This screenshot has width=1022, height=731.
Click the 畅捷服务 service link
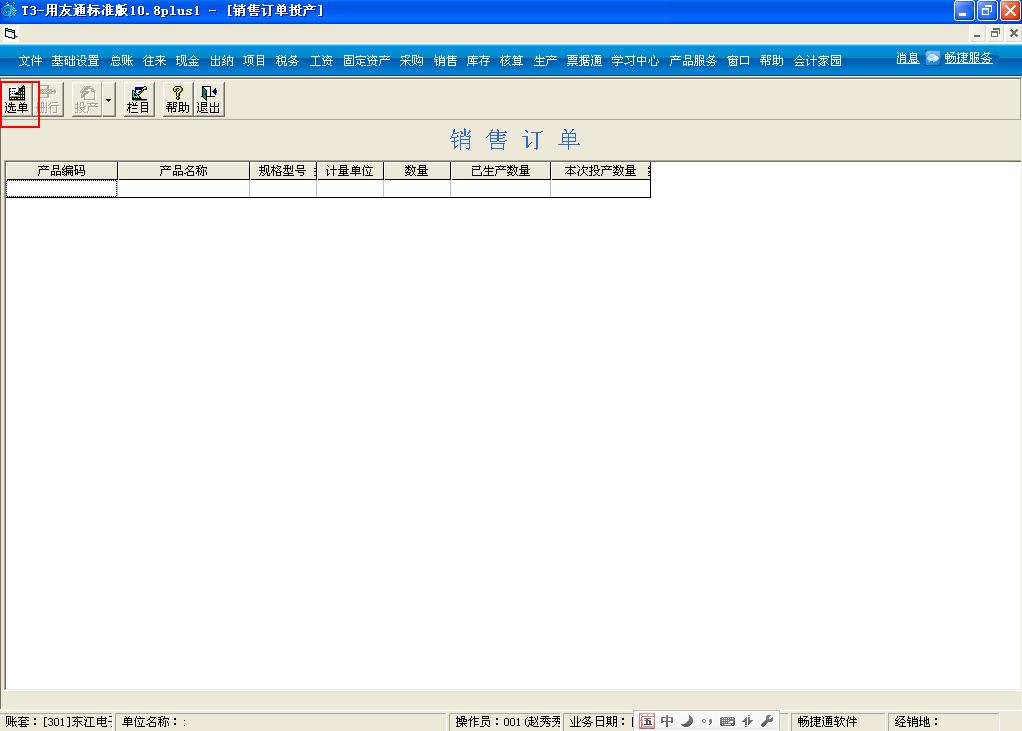969,57
